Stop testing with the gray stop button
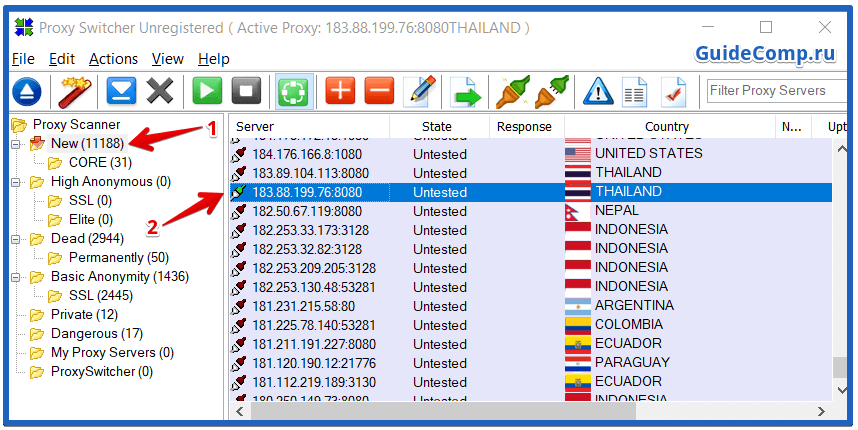Viewport: 858px width, 430px height. point(246,90)
